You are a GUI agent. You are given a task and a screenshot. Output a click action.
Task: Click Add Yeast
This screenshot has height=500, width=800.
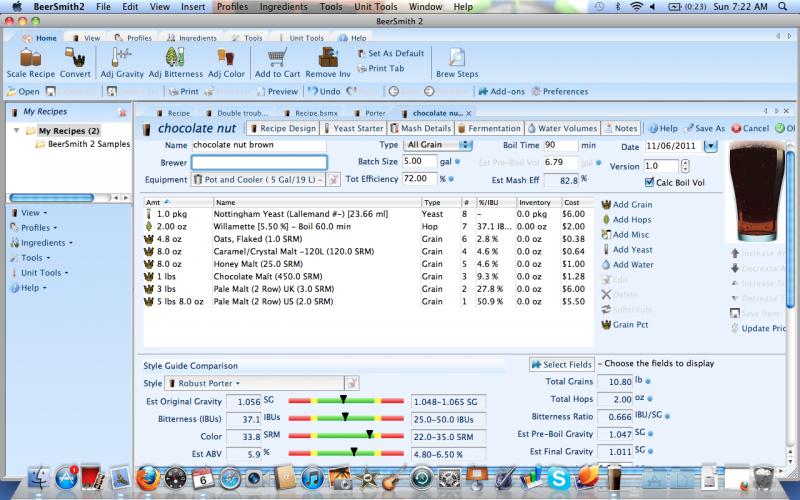(x=627, y=249)
